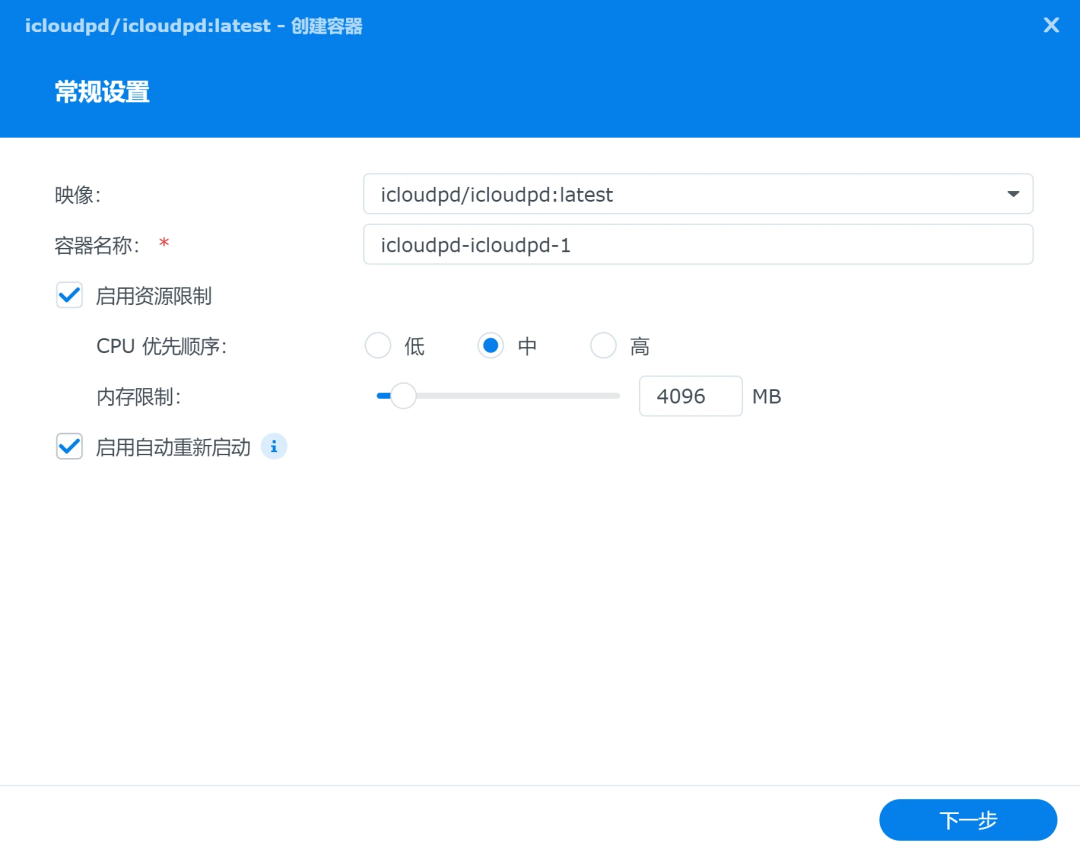Click the CPU 优先顺序 label text

click(x=162, y=346)
